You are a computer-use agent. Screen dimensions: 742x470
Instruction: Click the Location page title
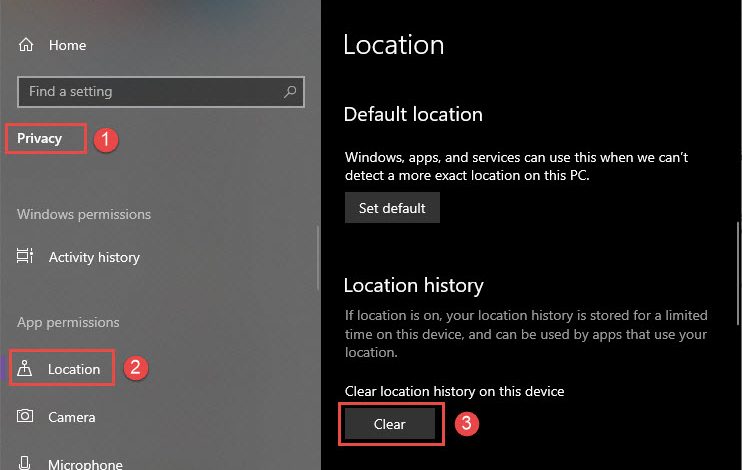(394, 45)
